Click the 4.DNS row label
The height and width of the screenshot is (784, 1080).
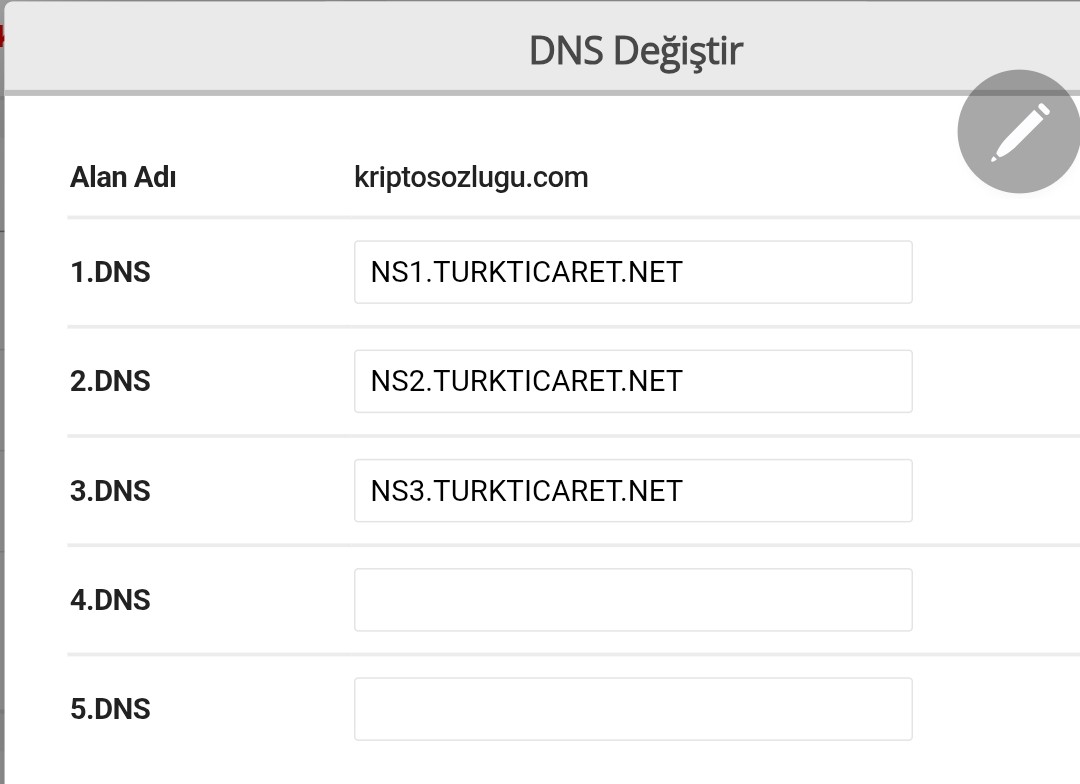coord(110,600)
